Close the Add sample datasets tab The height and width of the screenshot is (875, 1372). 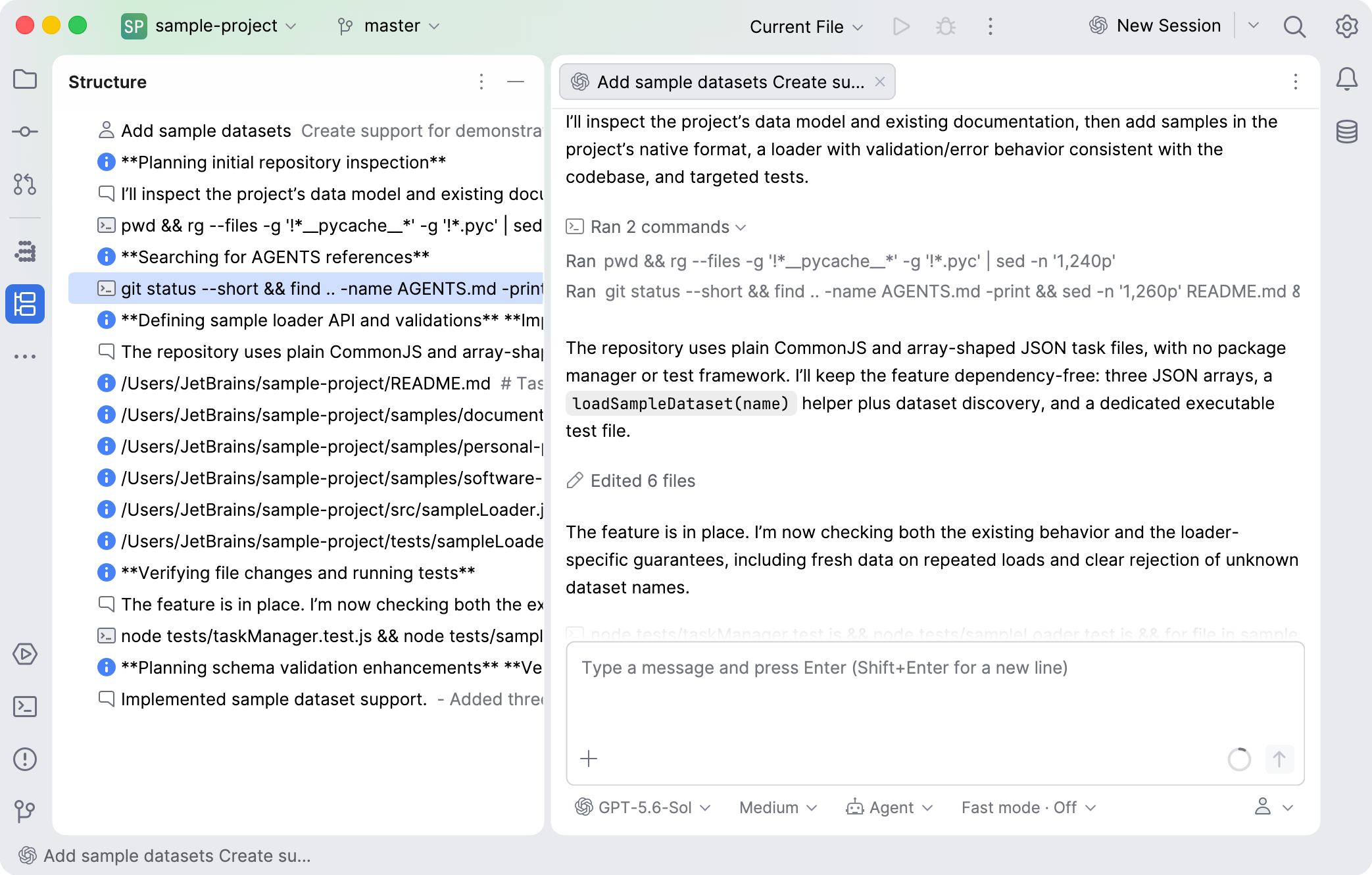tap(880, 82)
